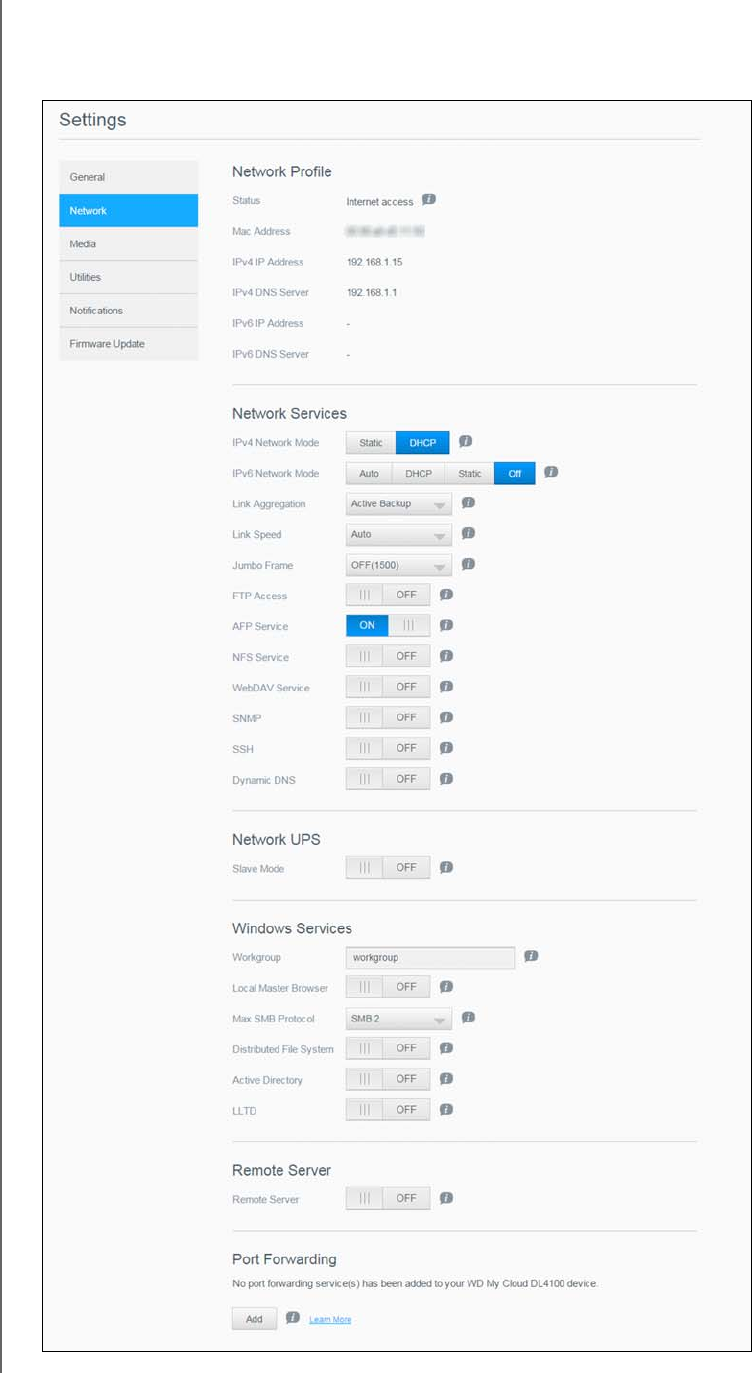
Task: Open the Link Aggregation dropdown
Action: (x=399, y=504)
